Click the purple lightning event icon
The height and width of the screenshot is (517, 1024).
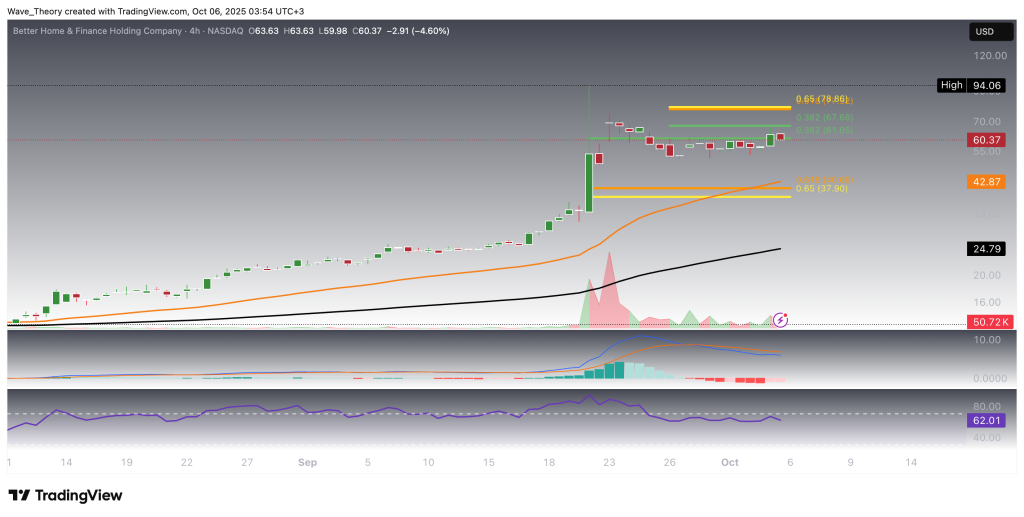point(782,320)
